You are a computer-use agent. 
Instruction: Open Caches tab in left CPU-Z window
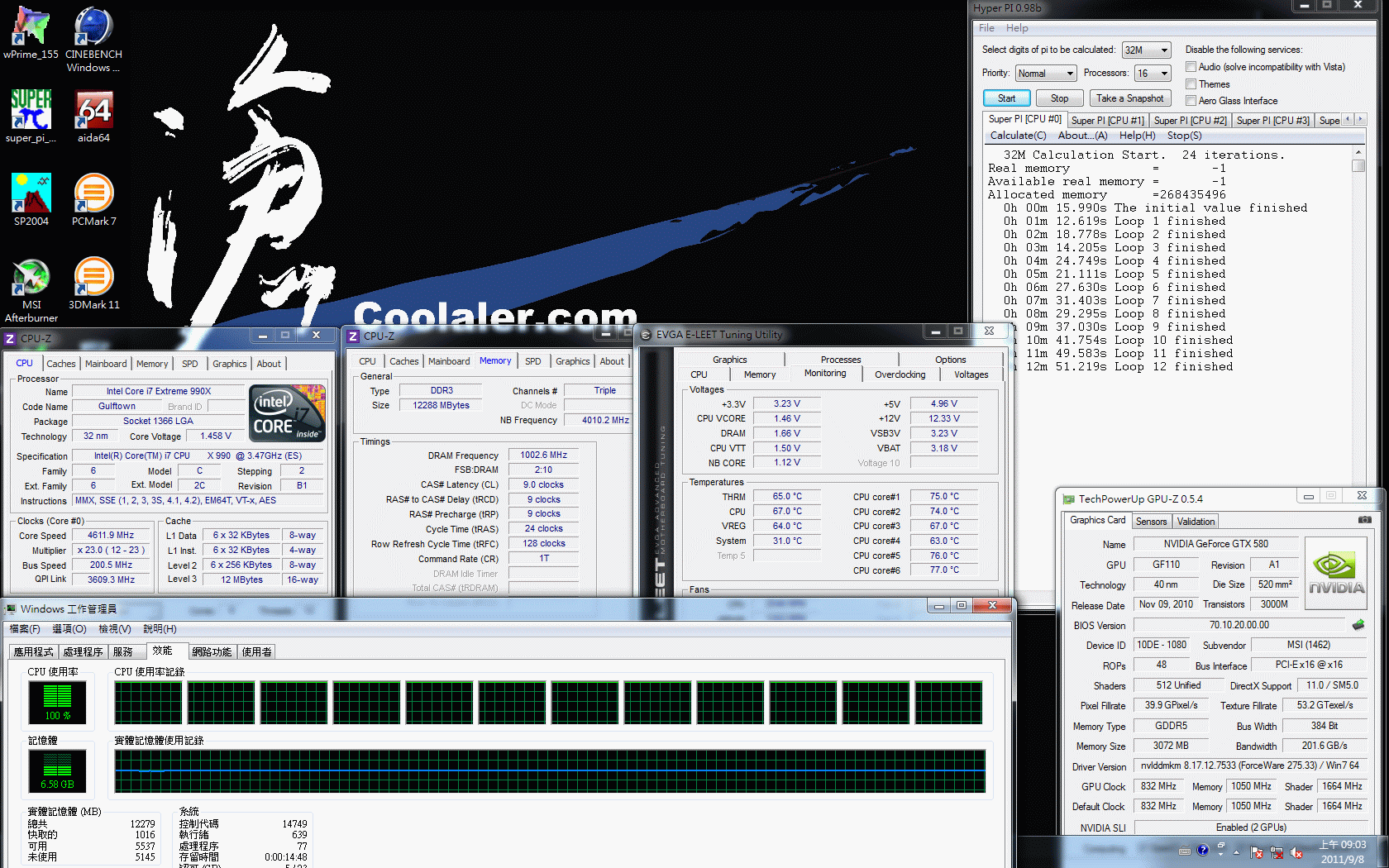click(60, 364)
